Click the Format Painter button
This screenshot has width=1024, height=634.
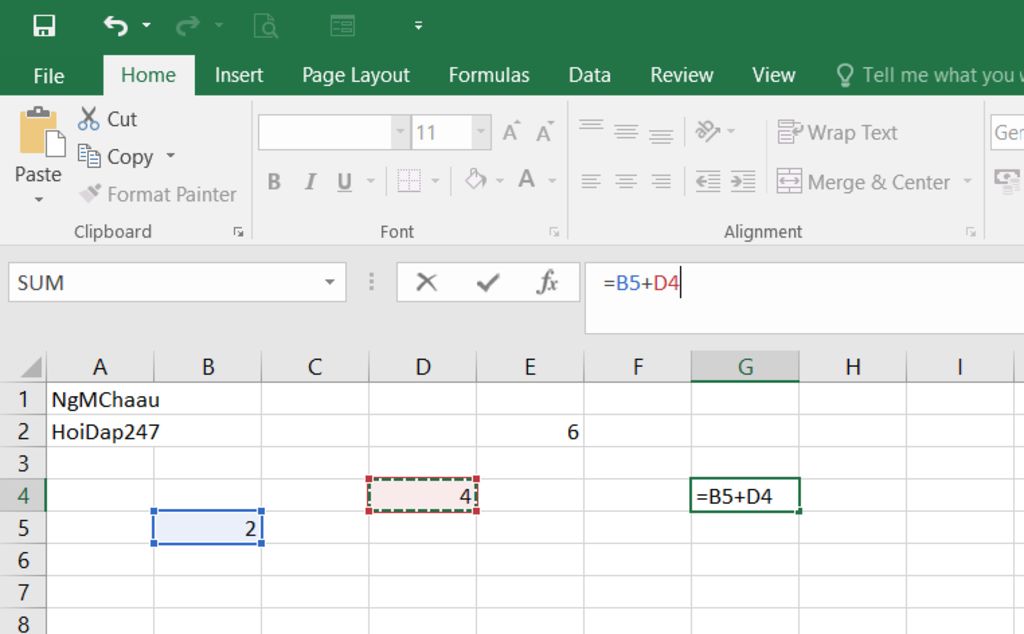click(x=158, y=194)
